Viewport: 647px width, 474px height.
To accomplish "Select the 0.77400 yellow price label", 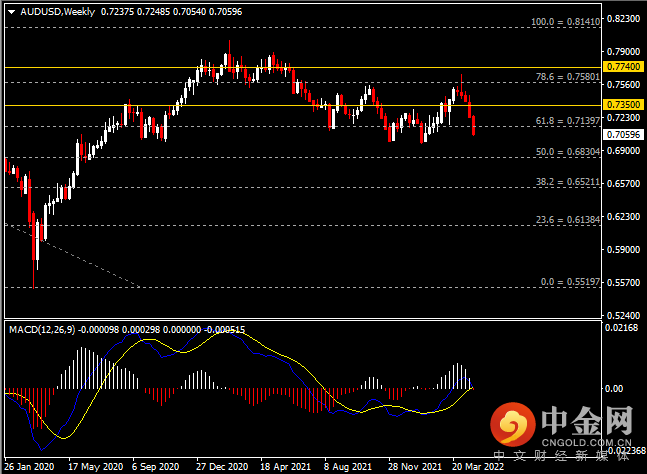I will click(623, 66).
